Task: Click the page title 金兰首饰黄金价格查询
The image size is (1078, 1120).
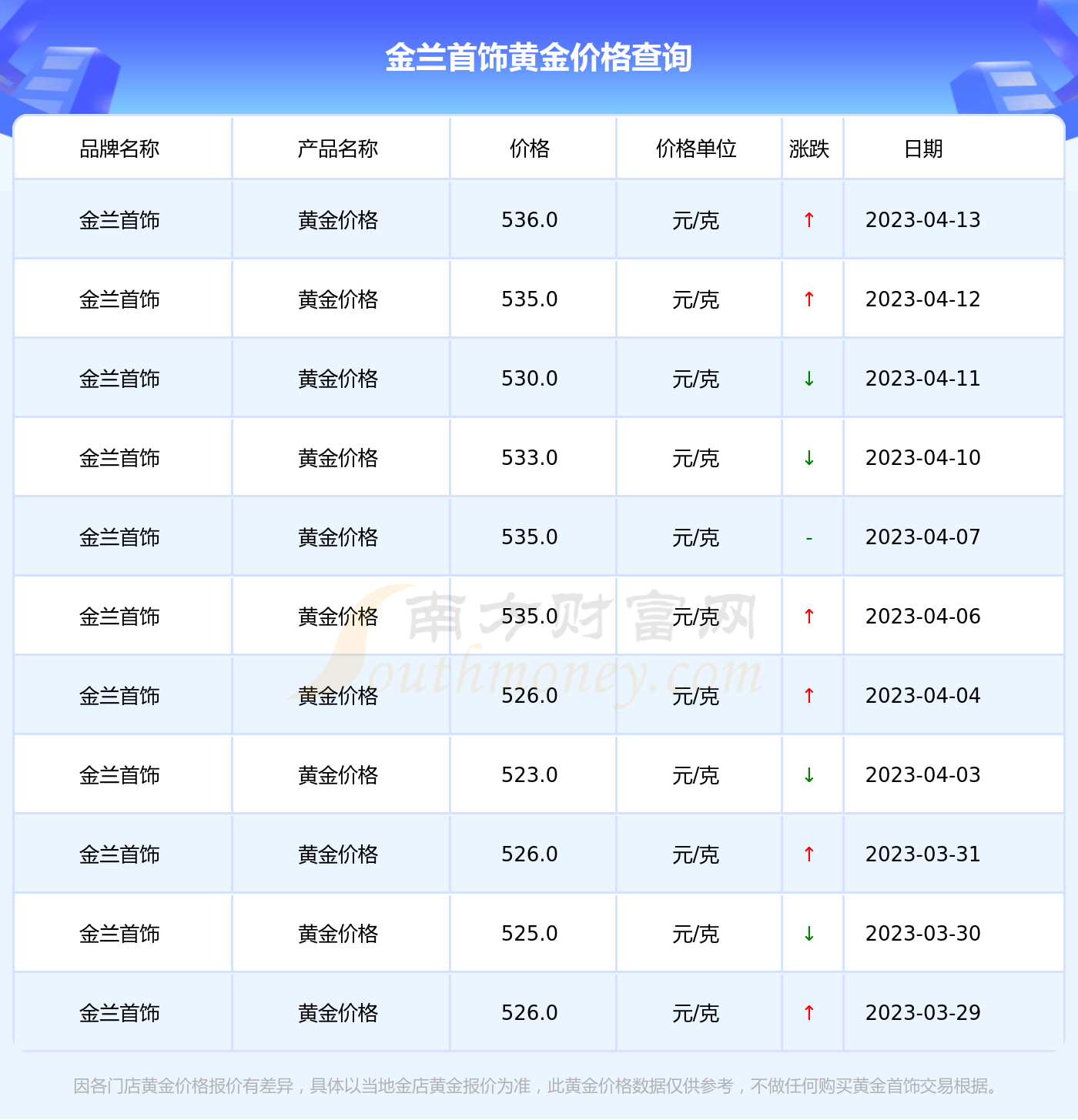Action: (539, 58)
